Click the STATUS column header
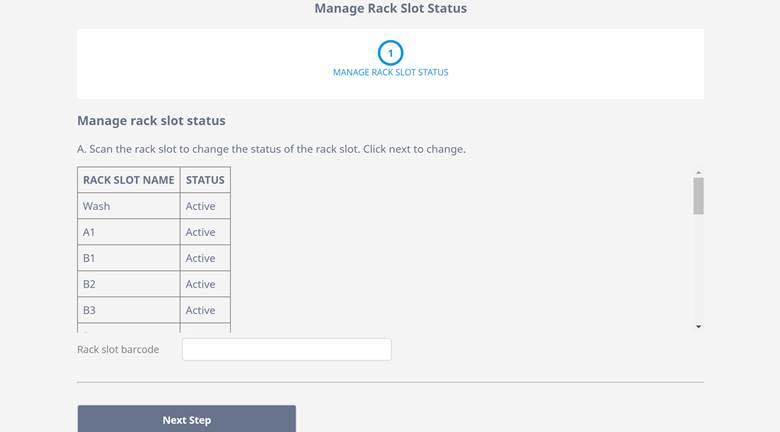The height and width of the screenshot is (432, 780). [205, 180]
